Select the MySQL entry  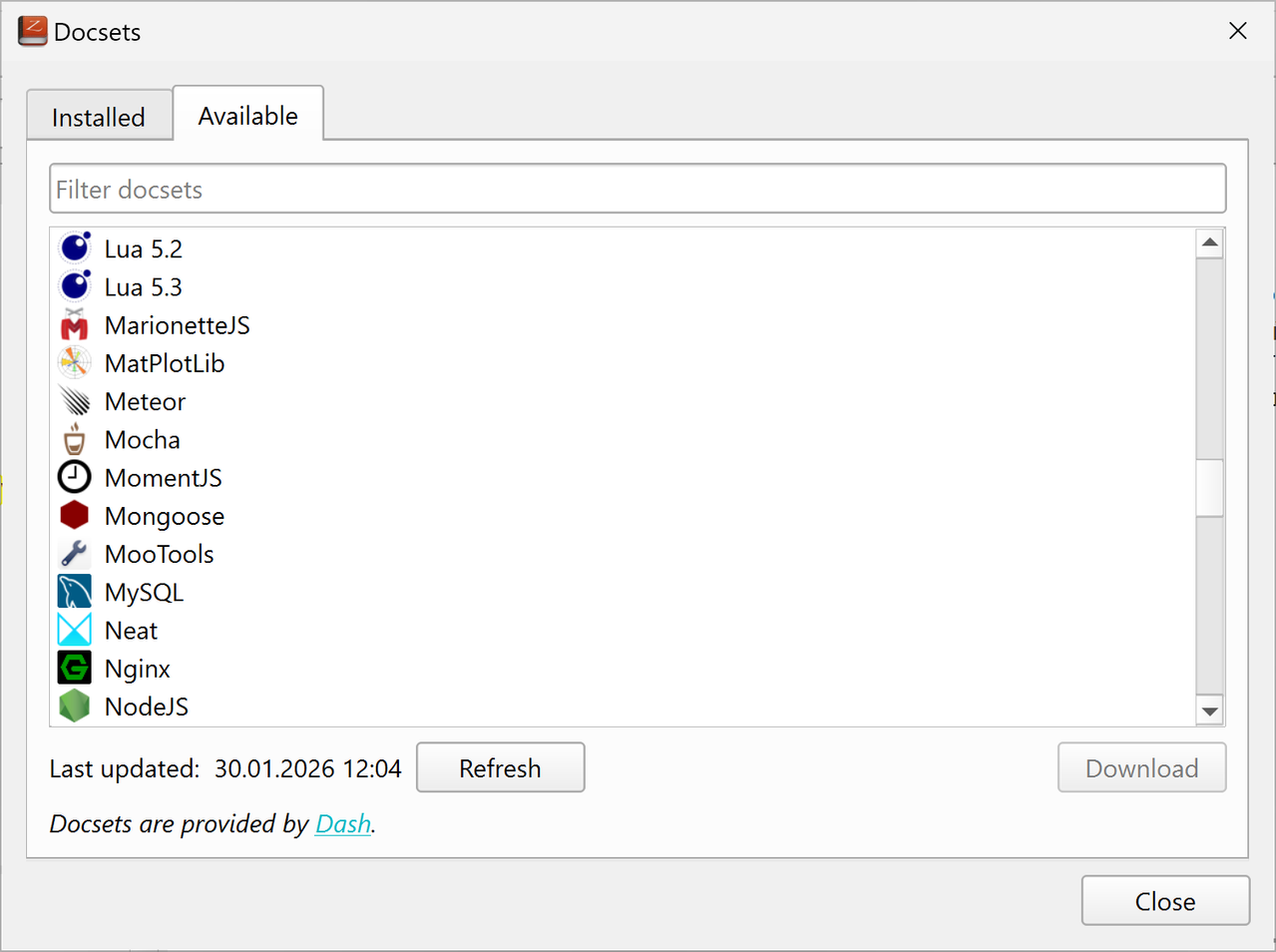click(623, 592)
